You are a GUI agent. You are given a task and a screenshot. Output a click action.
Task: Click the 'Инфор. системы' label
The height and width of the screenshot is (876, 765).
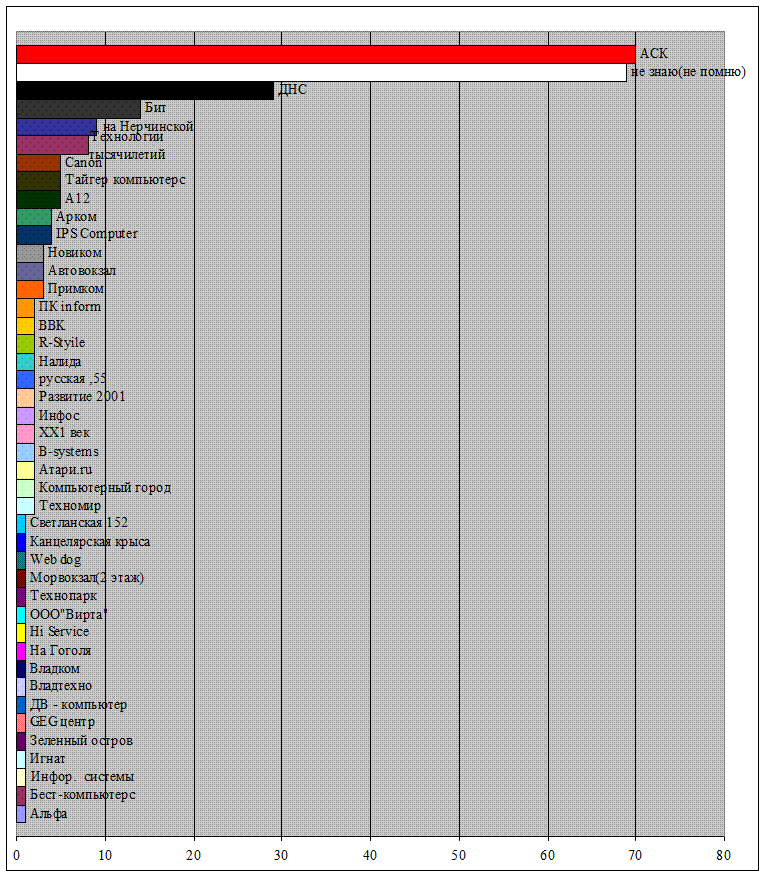pos(82,777)
